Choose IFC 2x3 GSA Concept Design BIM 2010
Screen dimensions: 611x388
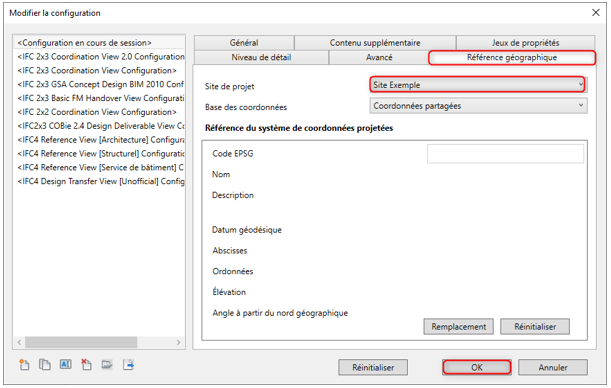coord(99,84)
